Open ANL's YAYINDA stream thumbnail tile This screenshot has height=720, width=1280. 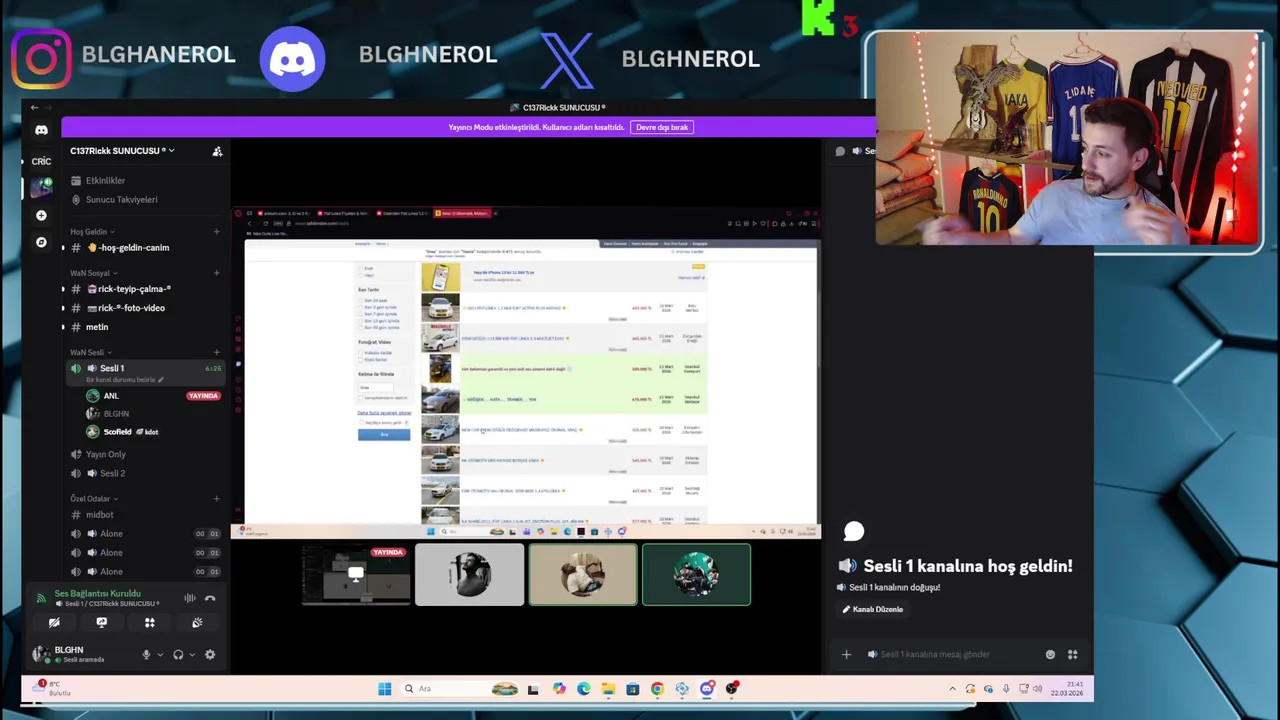[x=356, y=575]
